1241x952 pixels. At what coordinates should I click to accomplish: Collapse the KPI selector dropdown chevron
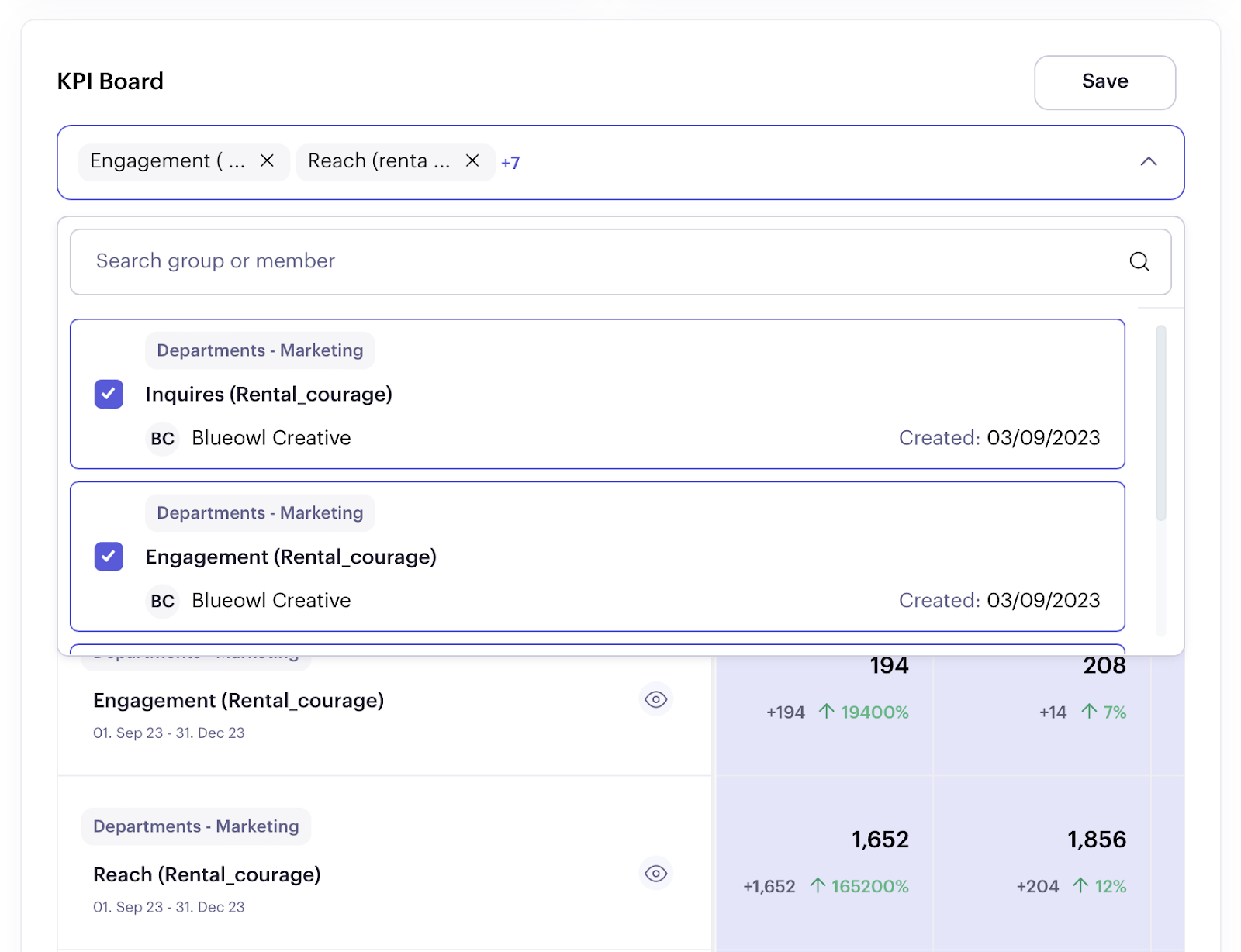pyautogui.click(x=1149, y=161)
